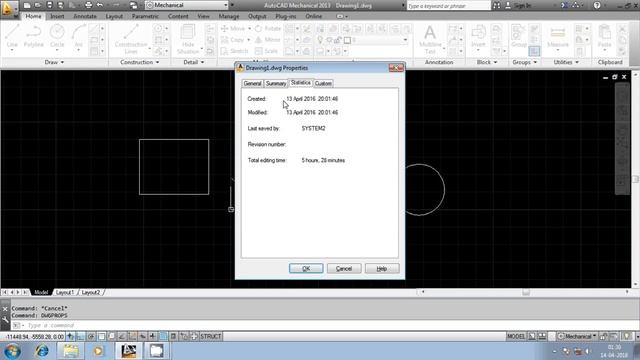Click Help in the Properties dialog
Screen dimensions: 640x360
(x=382, y=269)
